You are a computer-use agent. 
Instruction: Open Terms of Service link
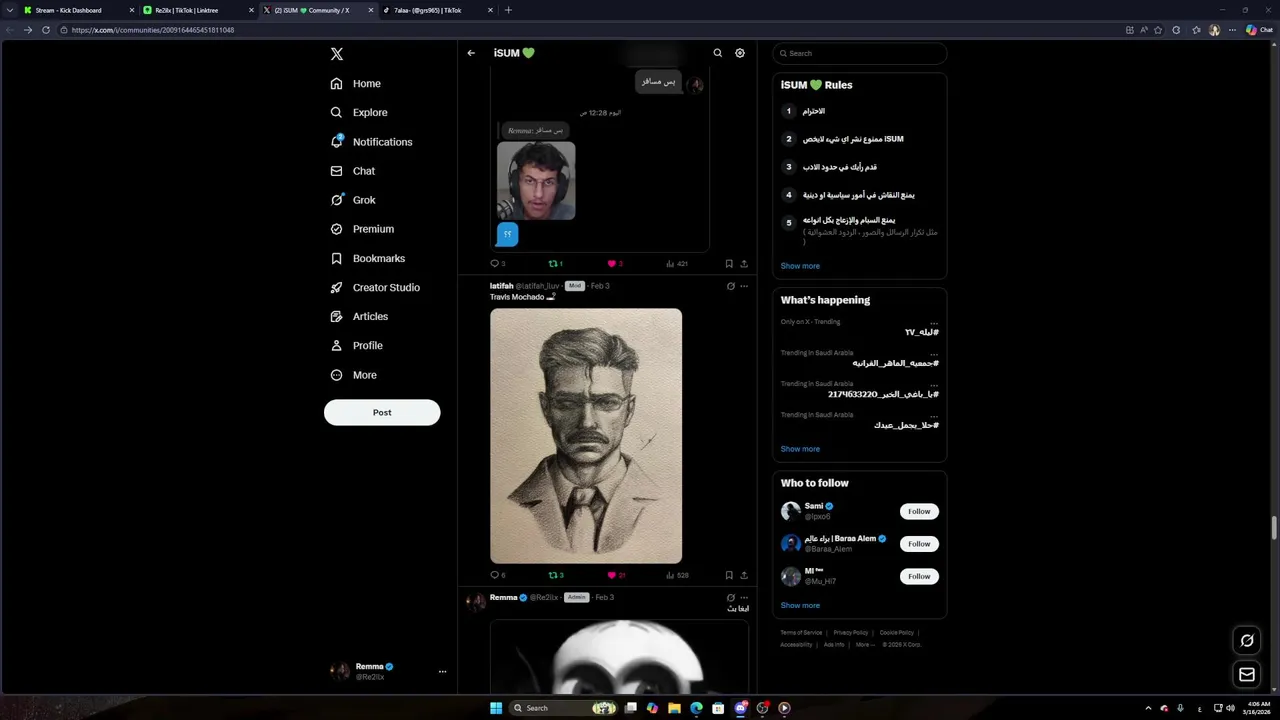[801, 633]
